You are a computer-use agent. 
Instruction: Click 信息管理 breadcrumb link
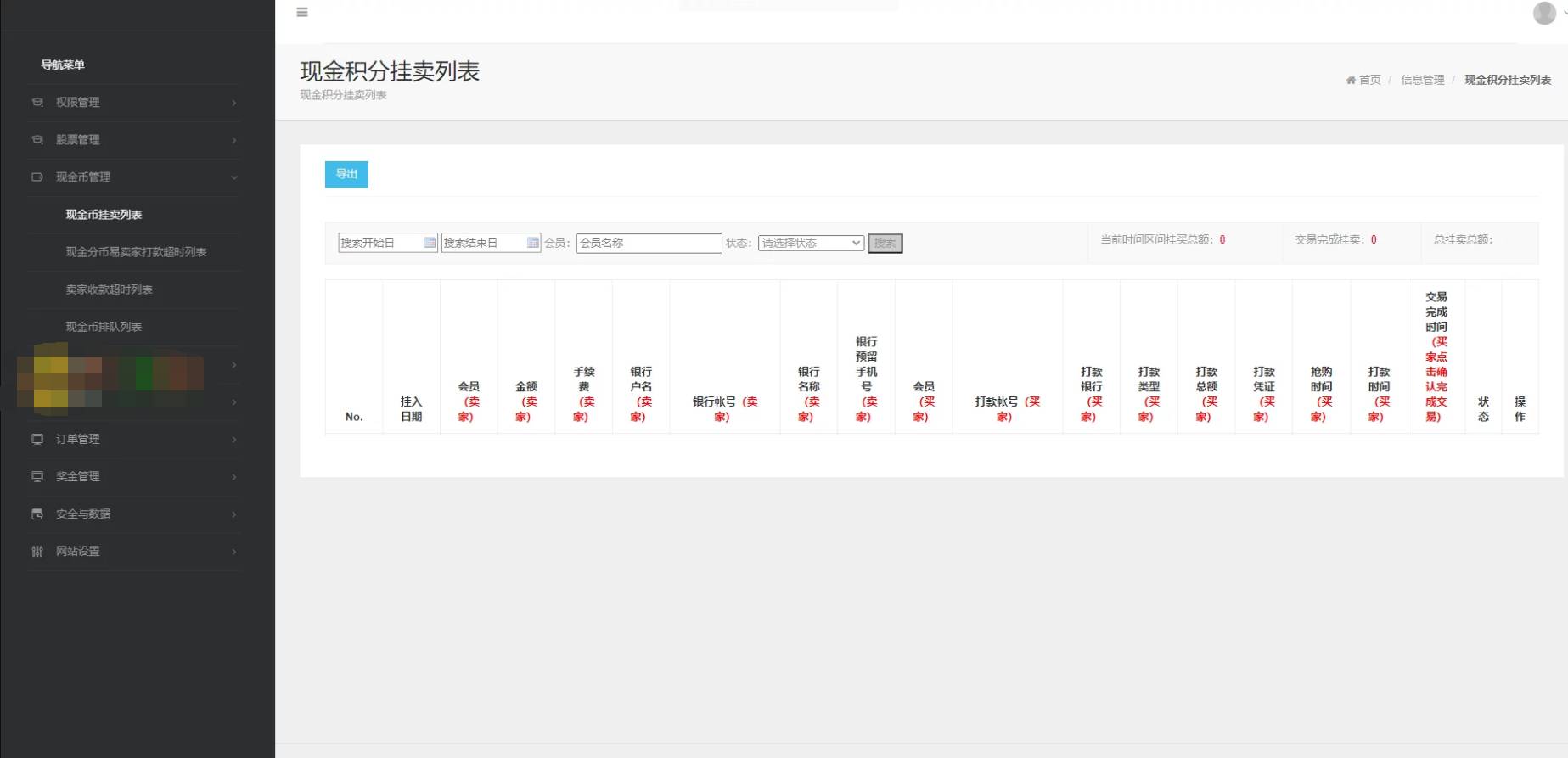pyautogui.click(x=1422, y=80)
